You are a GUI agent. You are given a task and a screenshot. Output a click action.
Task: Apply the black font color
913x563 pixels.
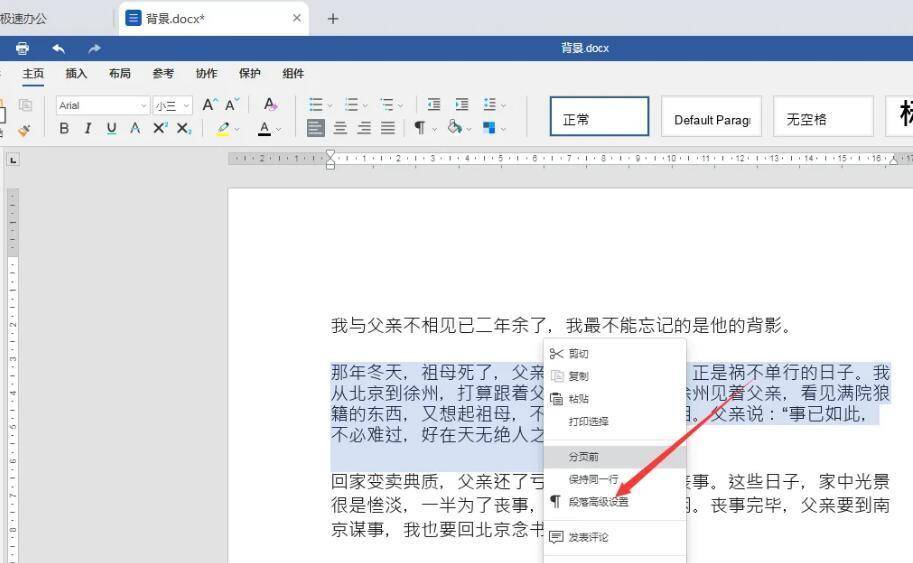click(x=264, y=128)
